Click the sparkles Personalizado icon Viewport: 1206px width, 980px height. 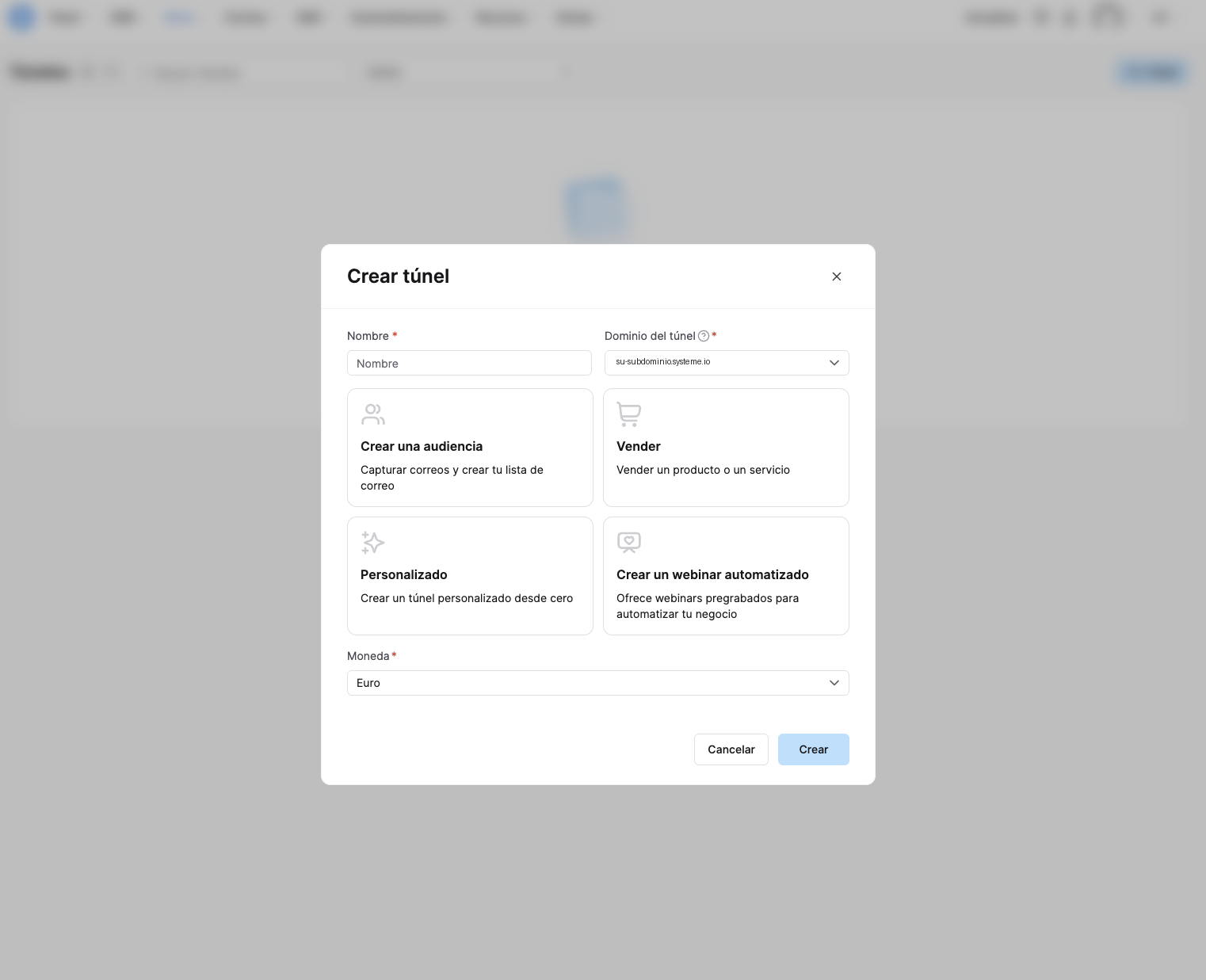(373, 543)
